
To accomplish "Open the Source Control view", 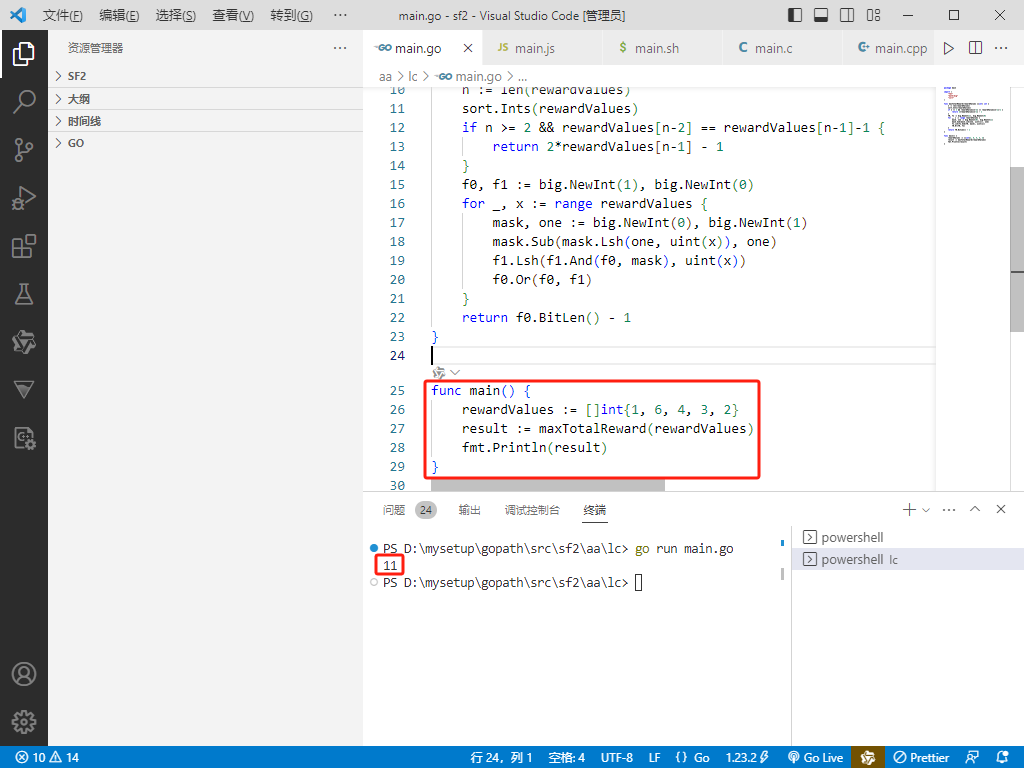I will click(24, 150).
